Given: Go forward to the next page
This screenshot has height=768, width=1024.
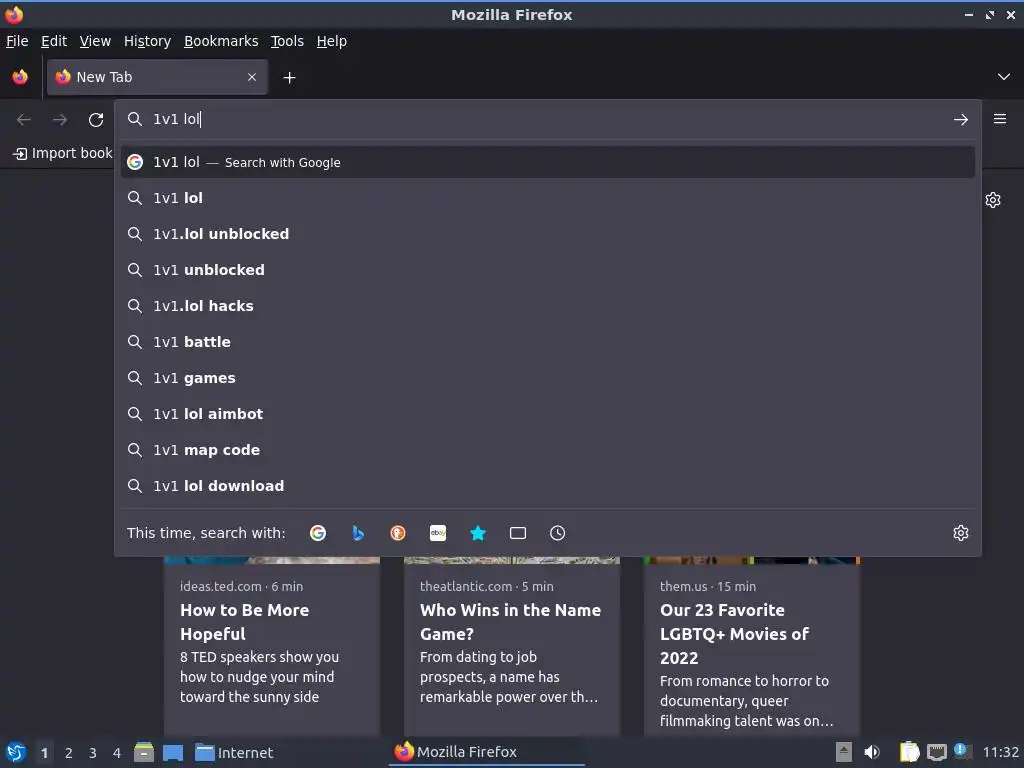Looking at the screenshot, I should (60, 120).
